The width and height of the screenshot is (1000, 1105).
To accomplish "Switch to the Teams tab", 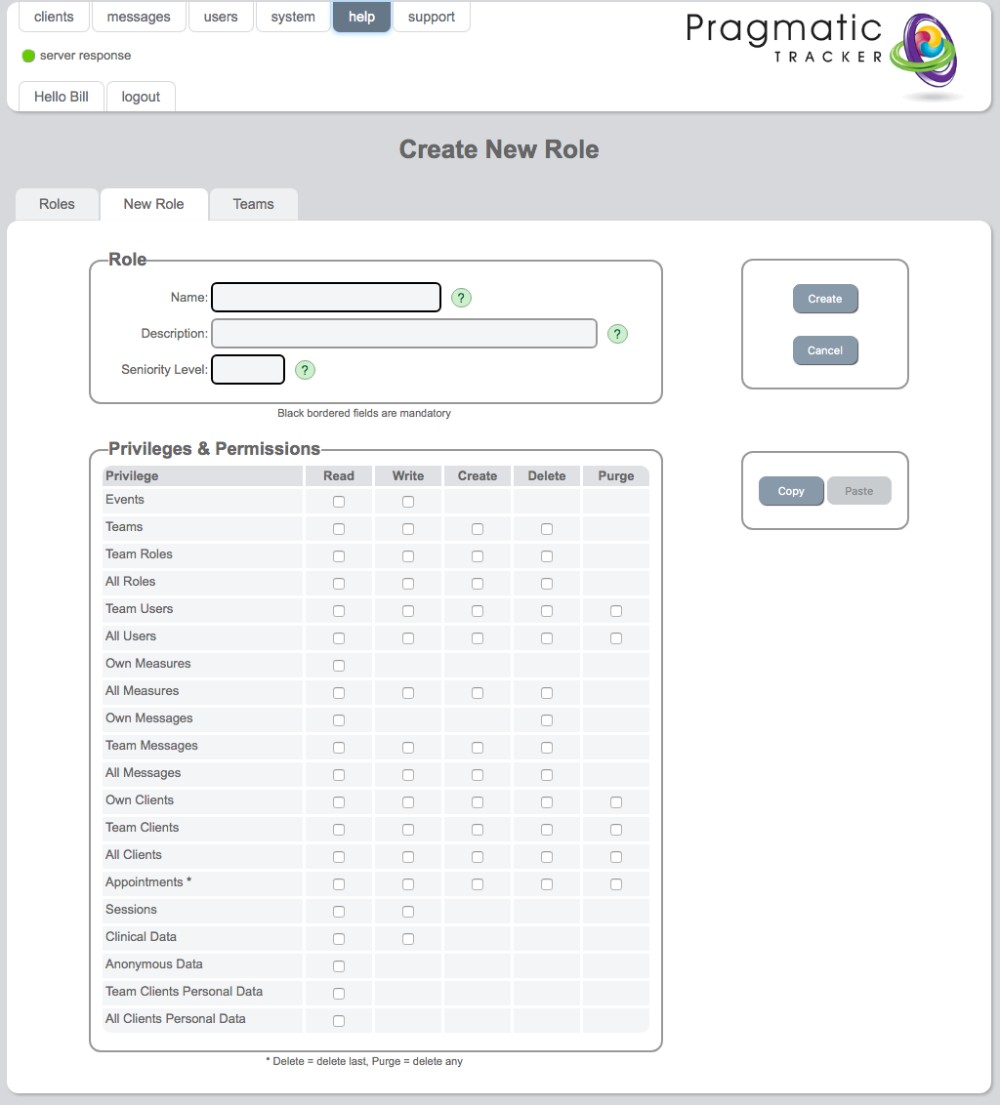I will coord(253,204).
